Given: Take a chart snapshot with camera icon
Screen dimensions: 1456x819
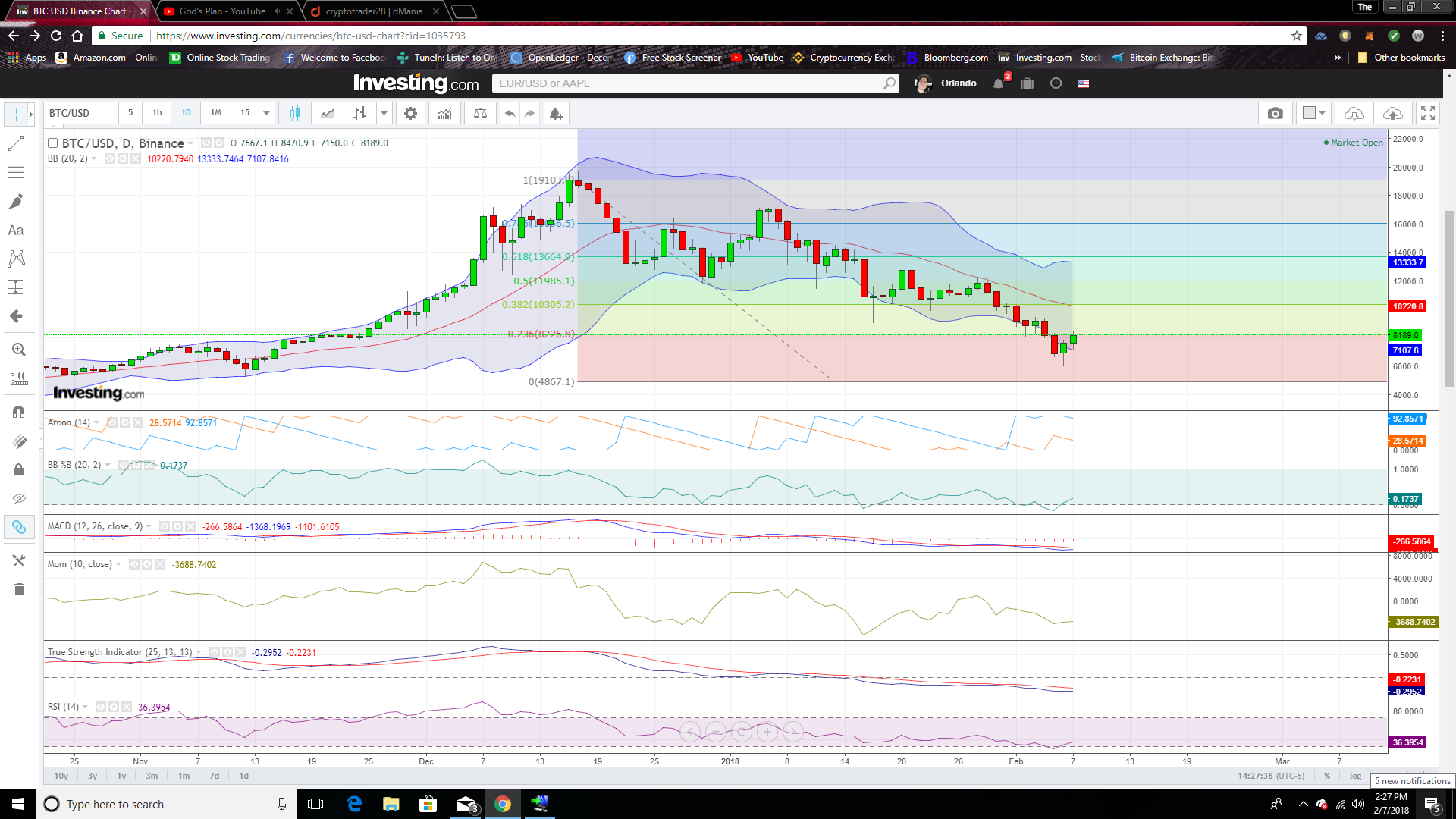Looking at the screenshot, I should coord(1275,113).
